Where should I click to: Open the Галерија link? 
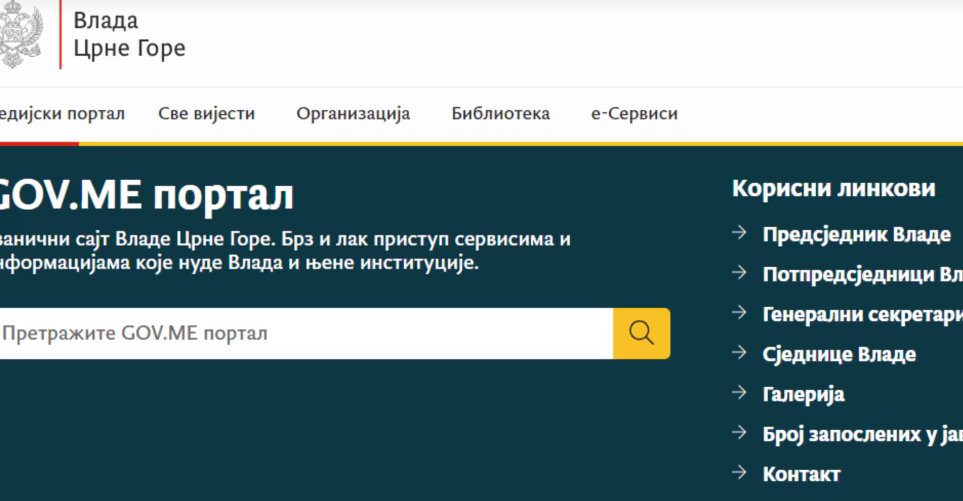pyautogui.click(x=803, y=394)
